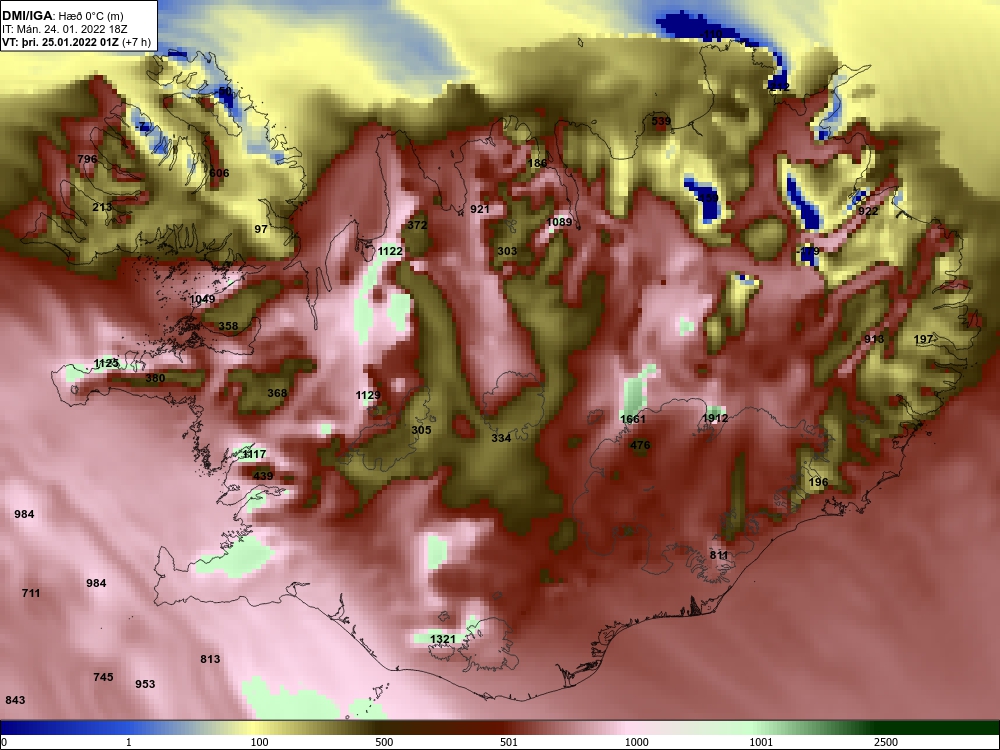Click the map value 197
The image size is (1000, 750).
923,339
